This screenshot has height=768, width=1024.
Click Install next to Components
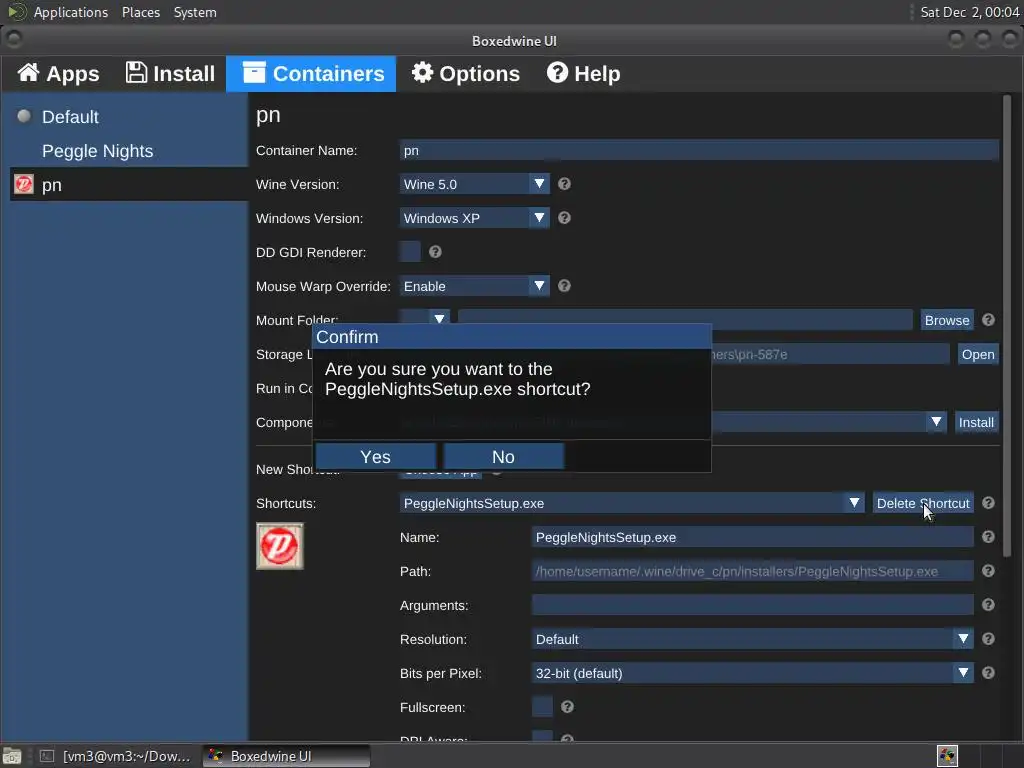(976, 422)
